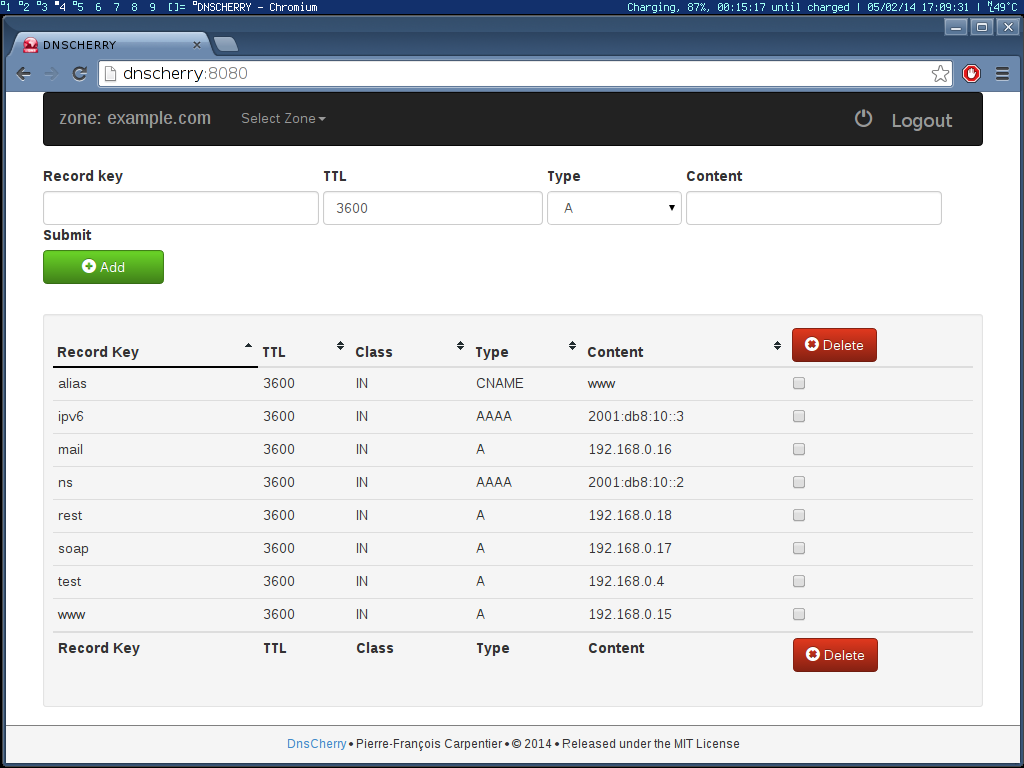Screen dimensions: 1024x768
Task: Click the ascending sort arrow on Record Key
Action: point(247,344)
